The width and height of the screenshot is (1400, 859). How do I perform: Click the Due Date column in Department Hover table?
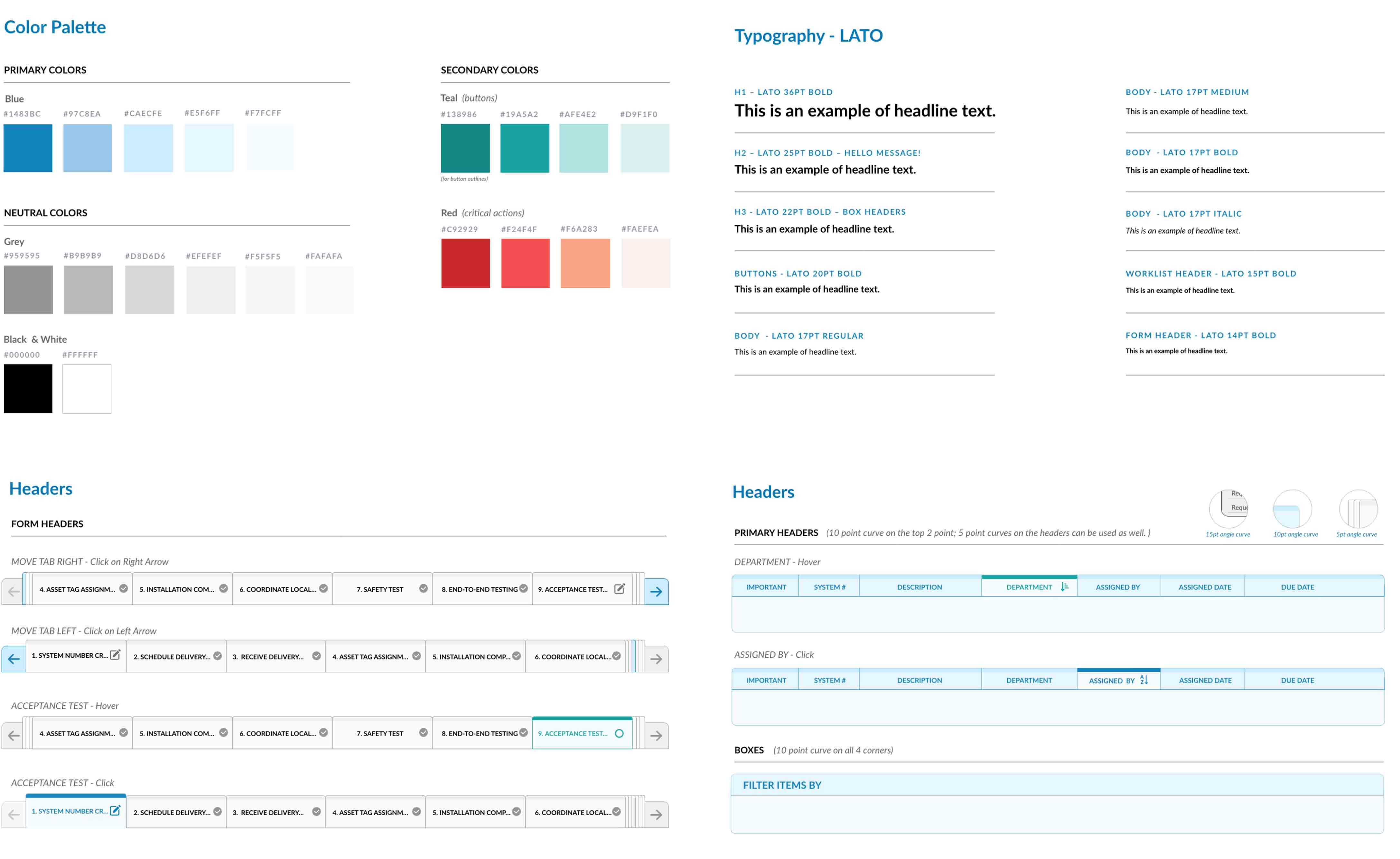tap(1297, 587)
